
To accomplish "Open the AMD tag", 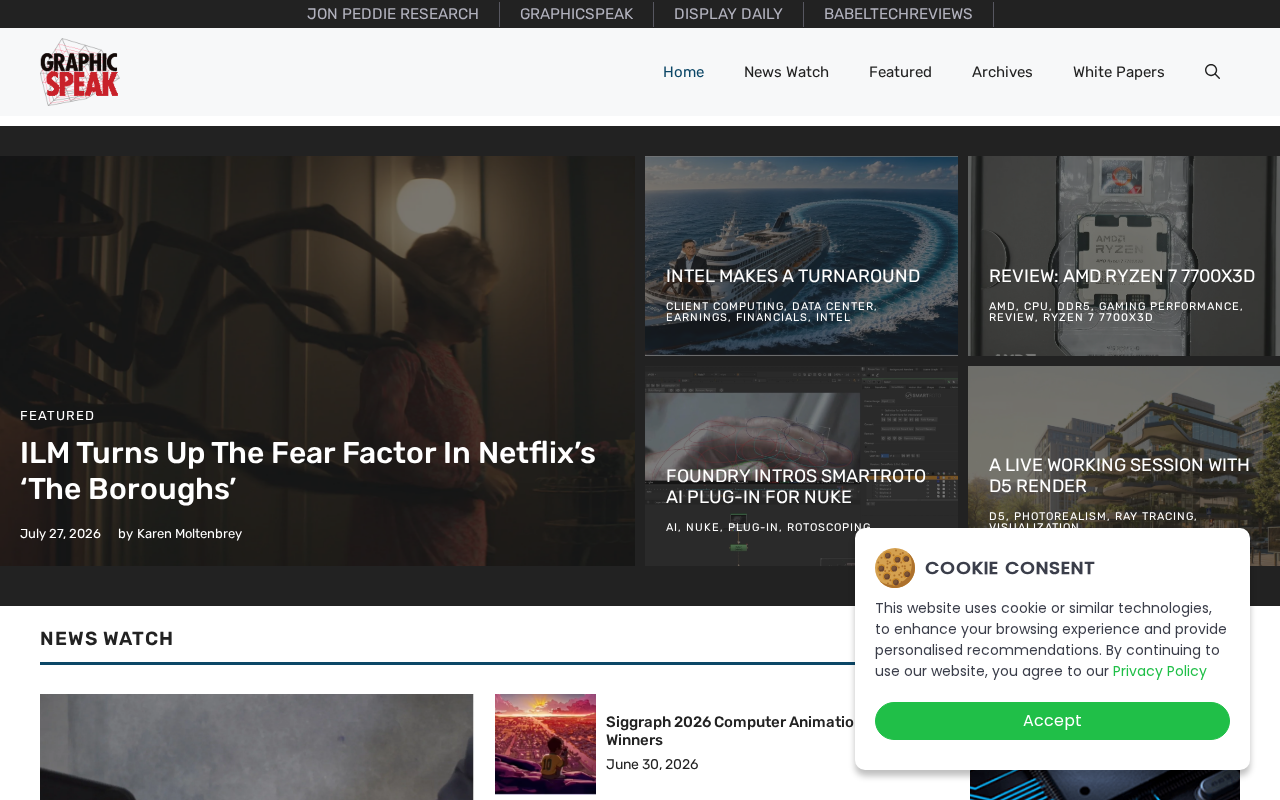I will click(x=1002, y=307).
